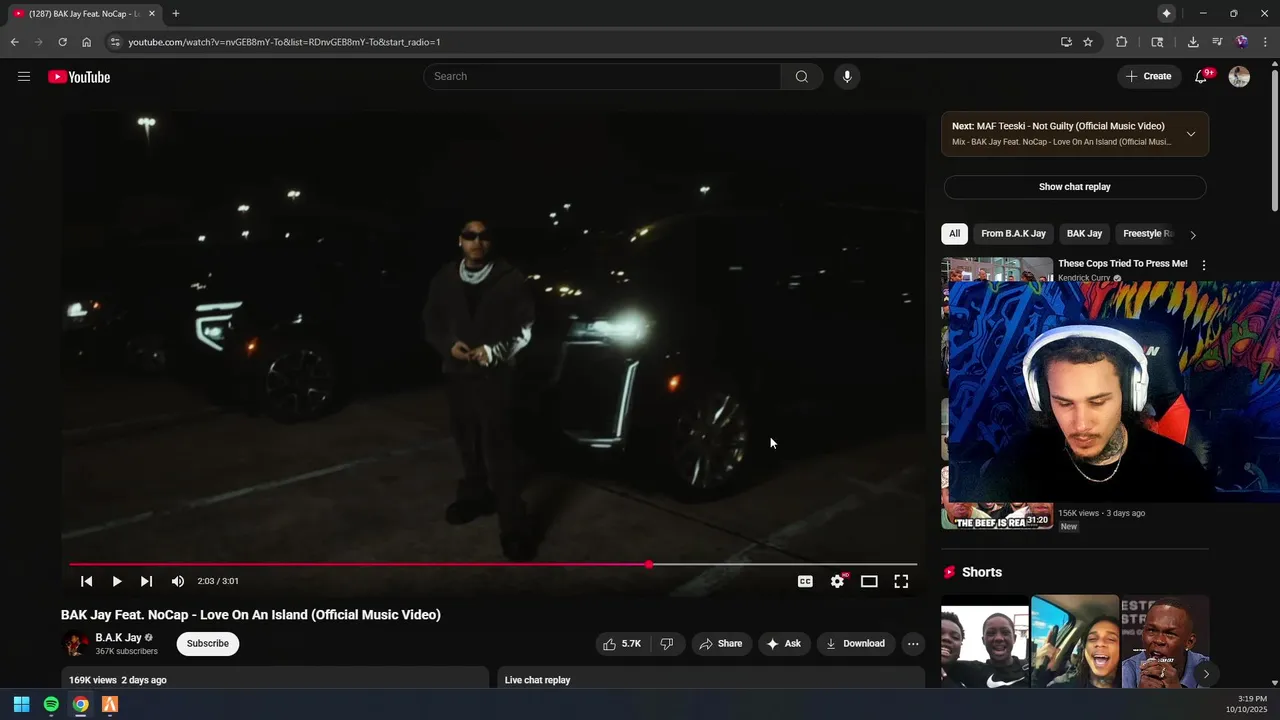1280x720 pixels.
Task: Switch to theater mode
Action: click(x=869, y=581)
